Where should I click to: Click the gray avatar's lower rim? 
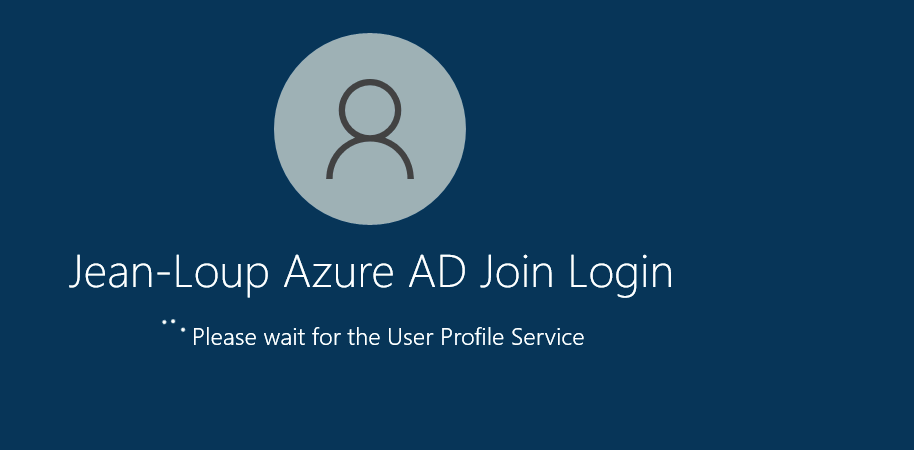point(370,220)
